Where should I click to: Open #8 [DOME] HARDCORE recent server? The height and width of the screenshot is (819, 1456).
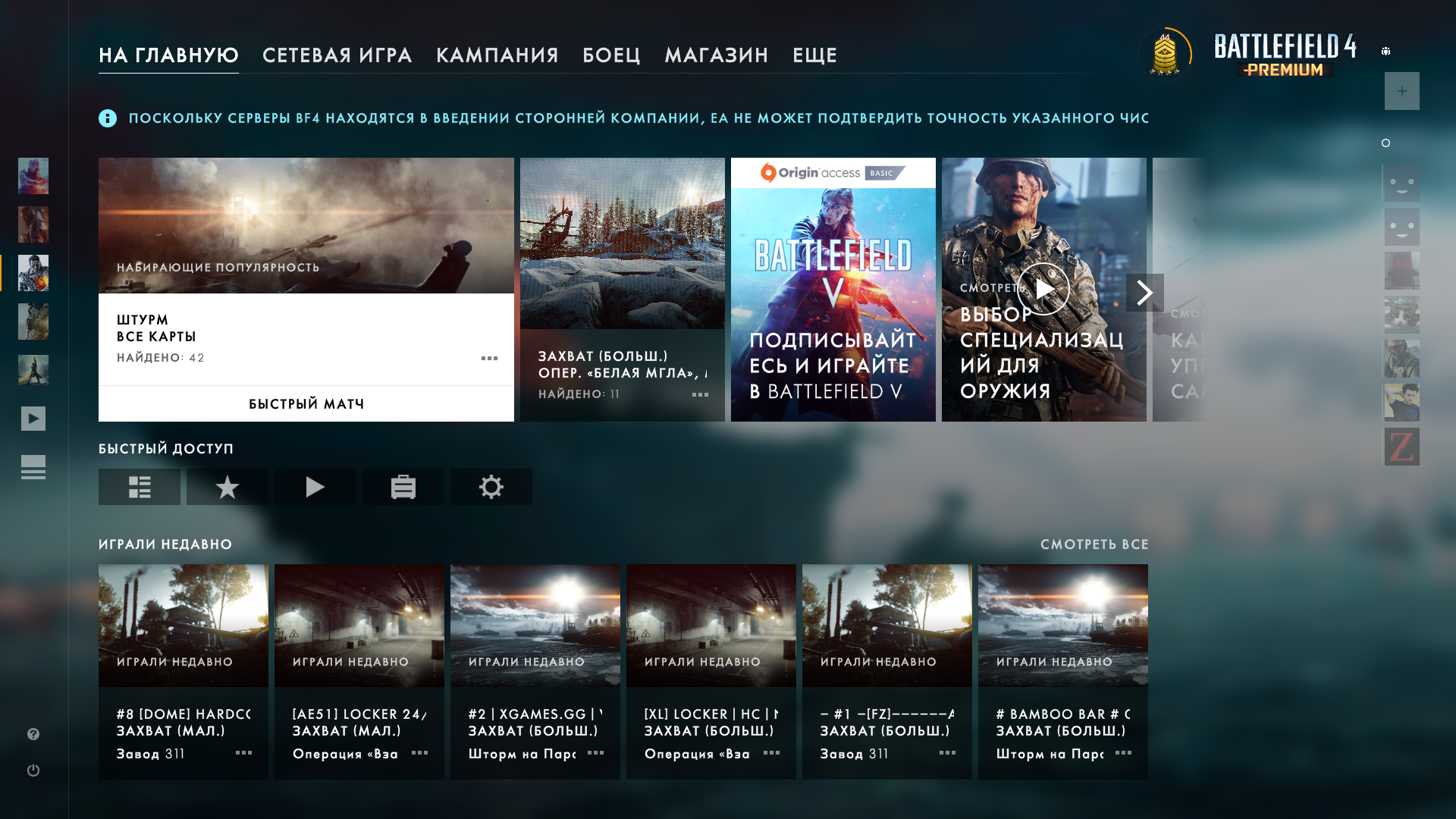184,672
